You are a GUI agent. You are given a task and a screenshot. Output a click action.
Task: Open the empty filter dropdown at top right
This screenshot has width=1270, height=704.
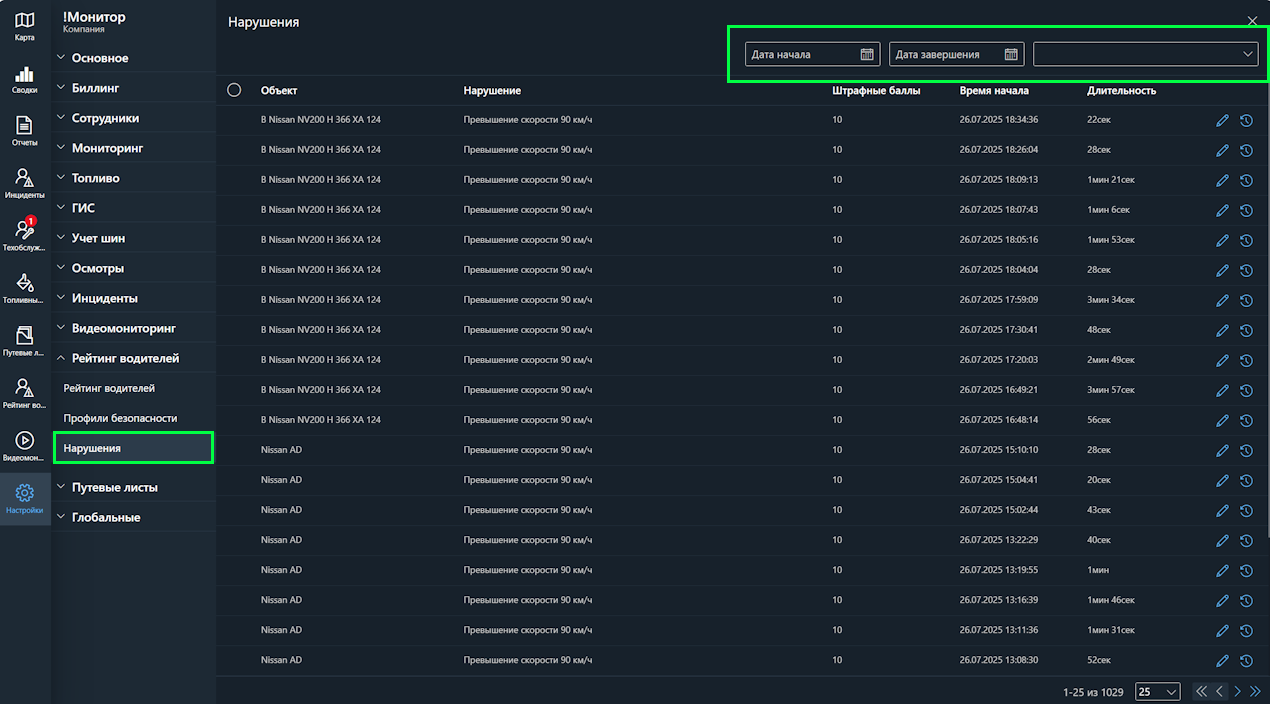click(1145, 55)
